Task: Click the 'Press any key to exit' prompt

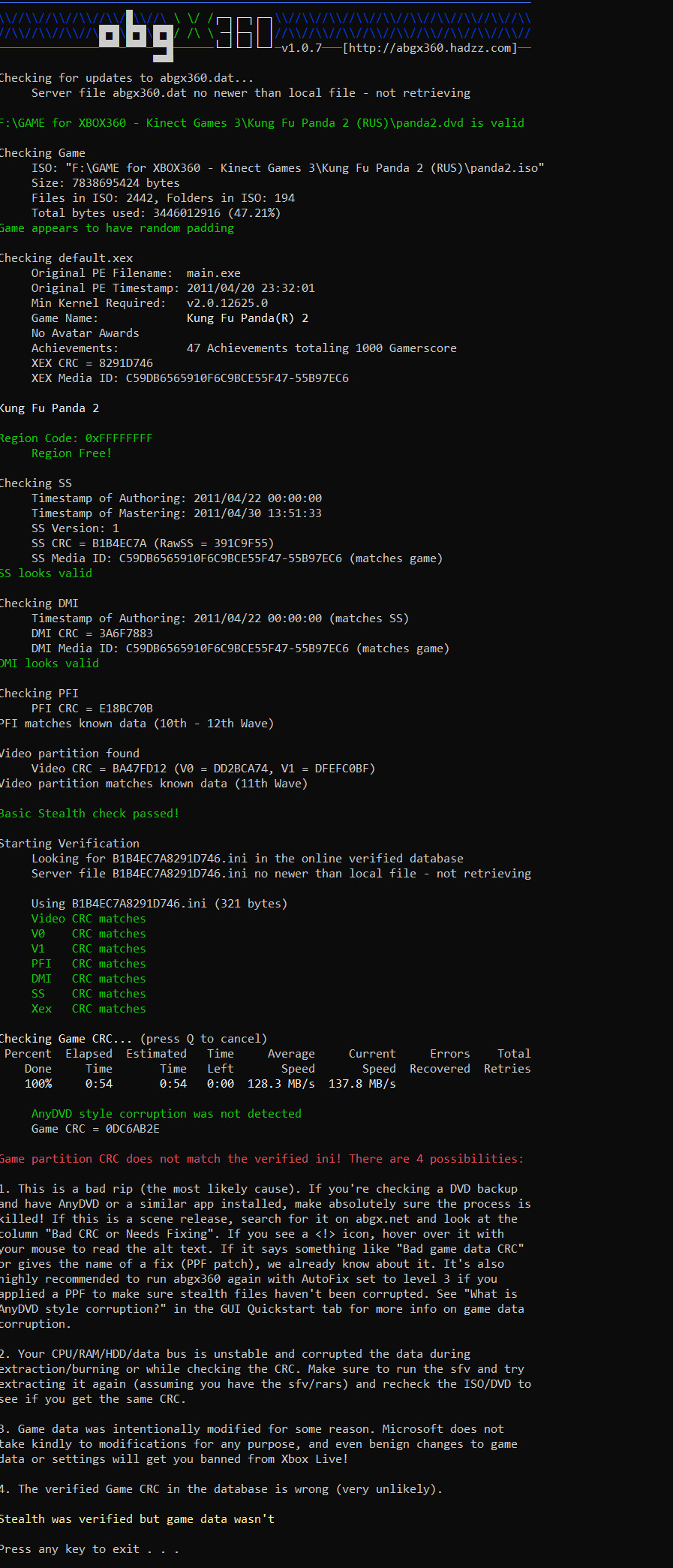Action: (x=89, y=1549)
